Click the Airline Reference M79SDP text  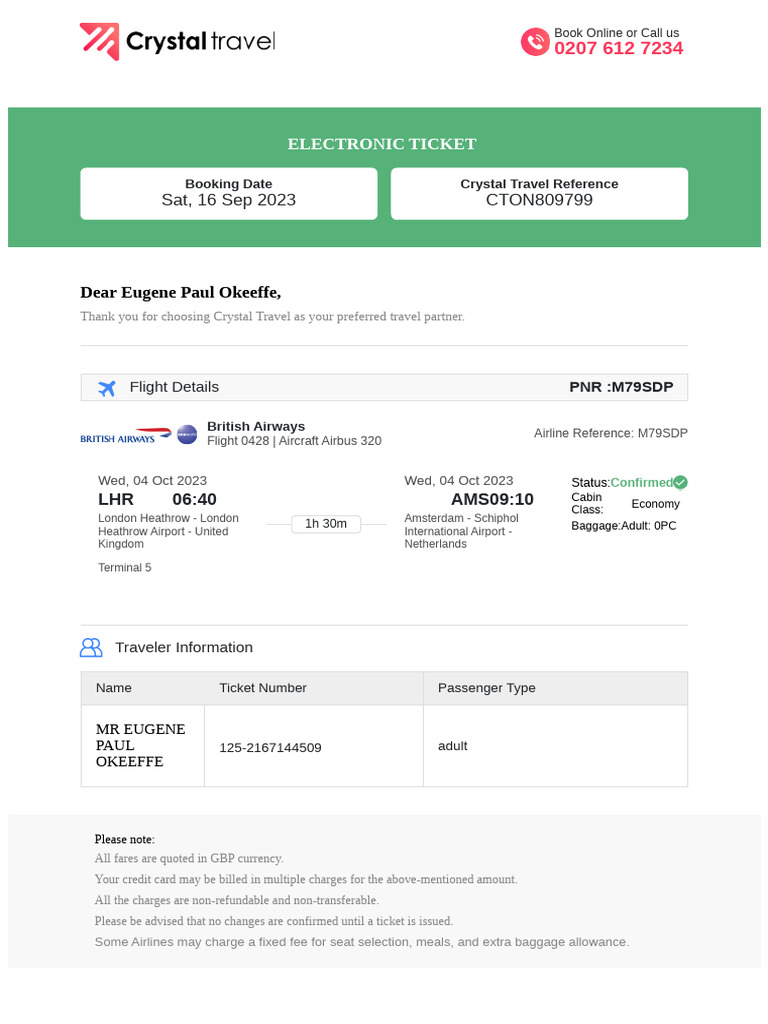tap(611, 434)
